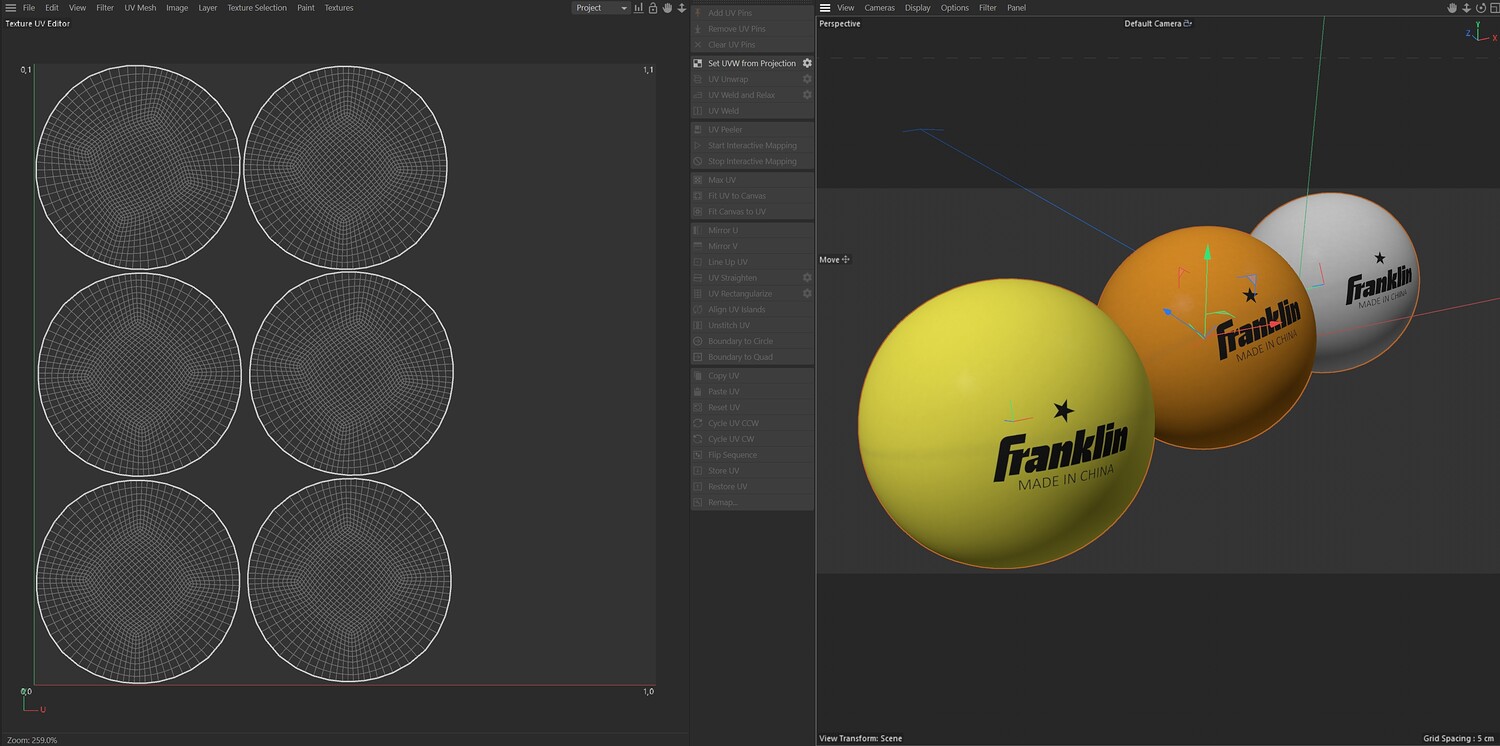Click the Default Camera label
This screenshot has height=746, width=1500.
[1153, 24]
